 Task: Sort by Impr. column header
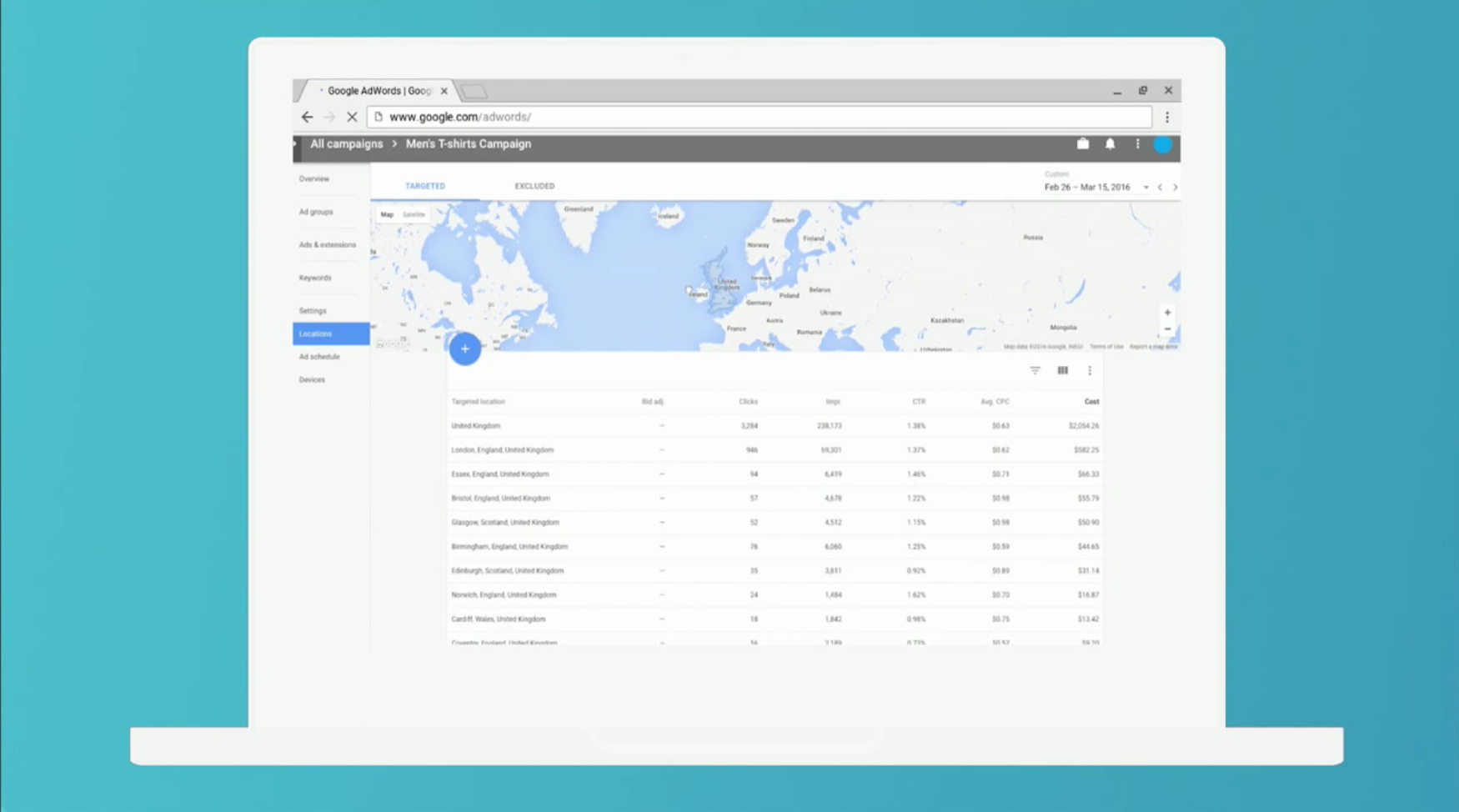point(833,402)
